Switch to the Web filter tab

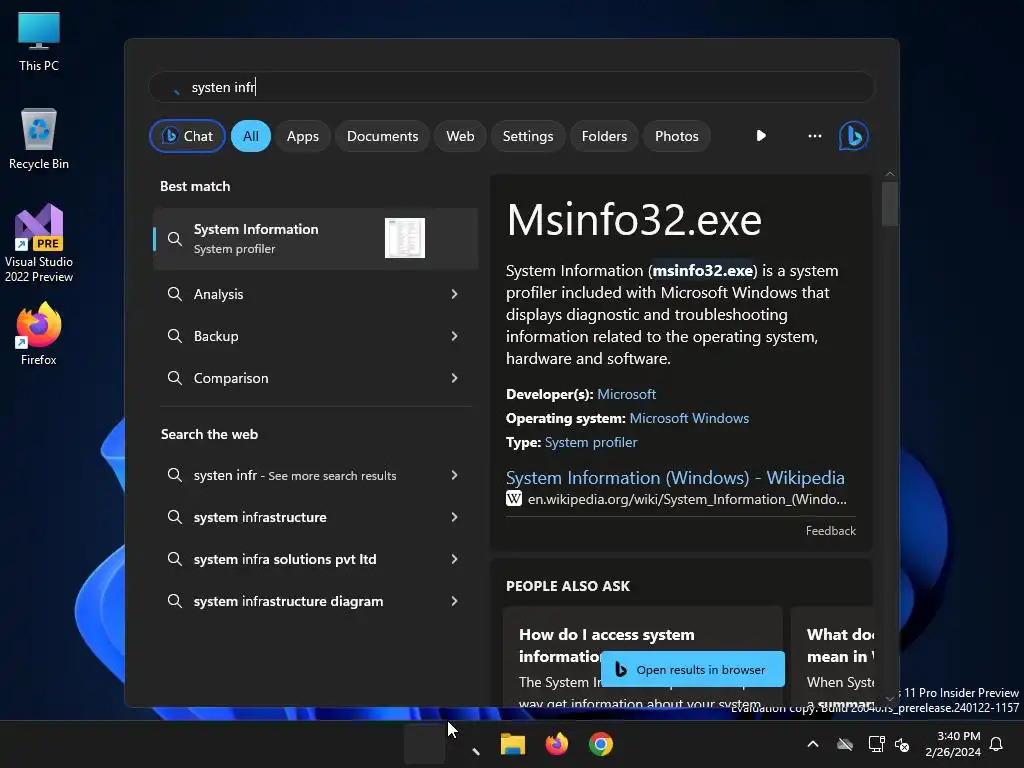(x=460, y=136)
